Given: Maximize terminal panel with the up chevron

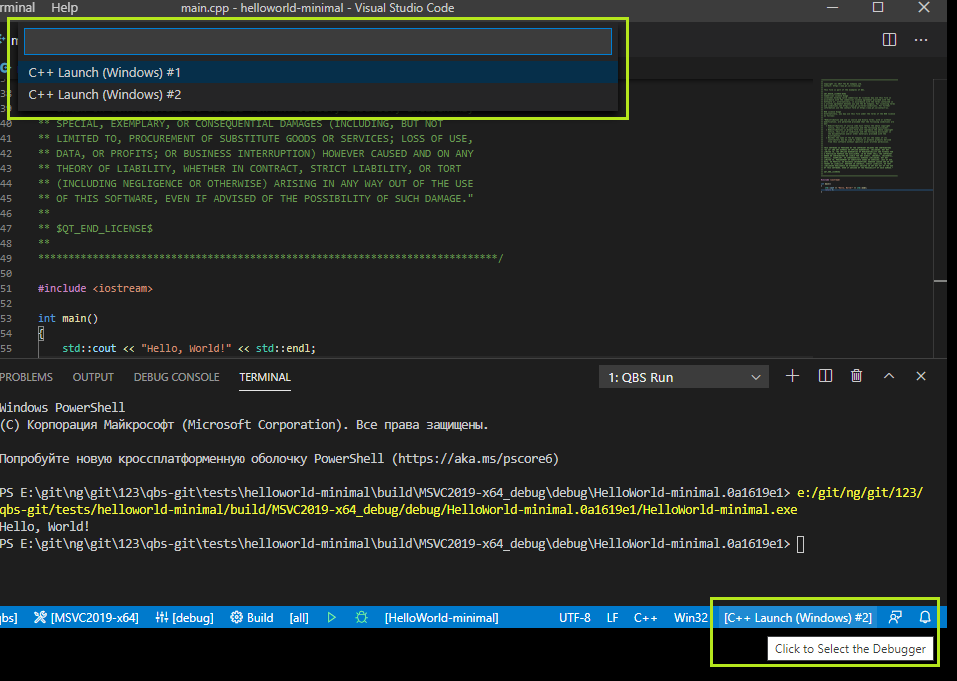Looking at the screenshot, I should pyautogui.click(x=889, y=376).
